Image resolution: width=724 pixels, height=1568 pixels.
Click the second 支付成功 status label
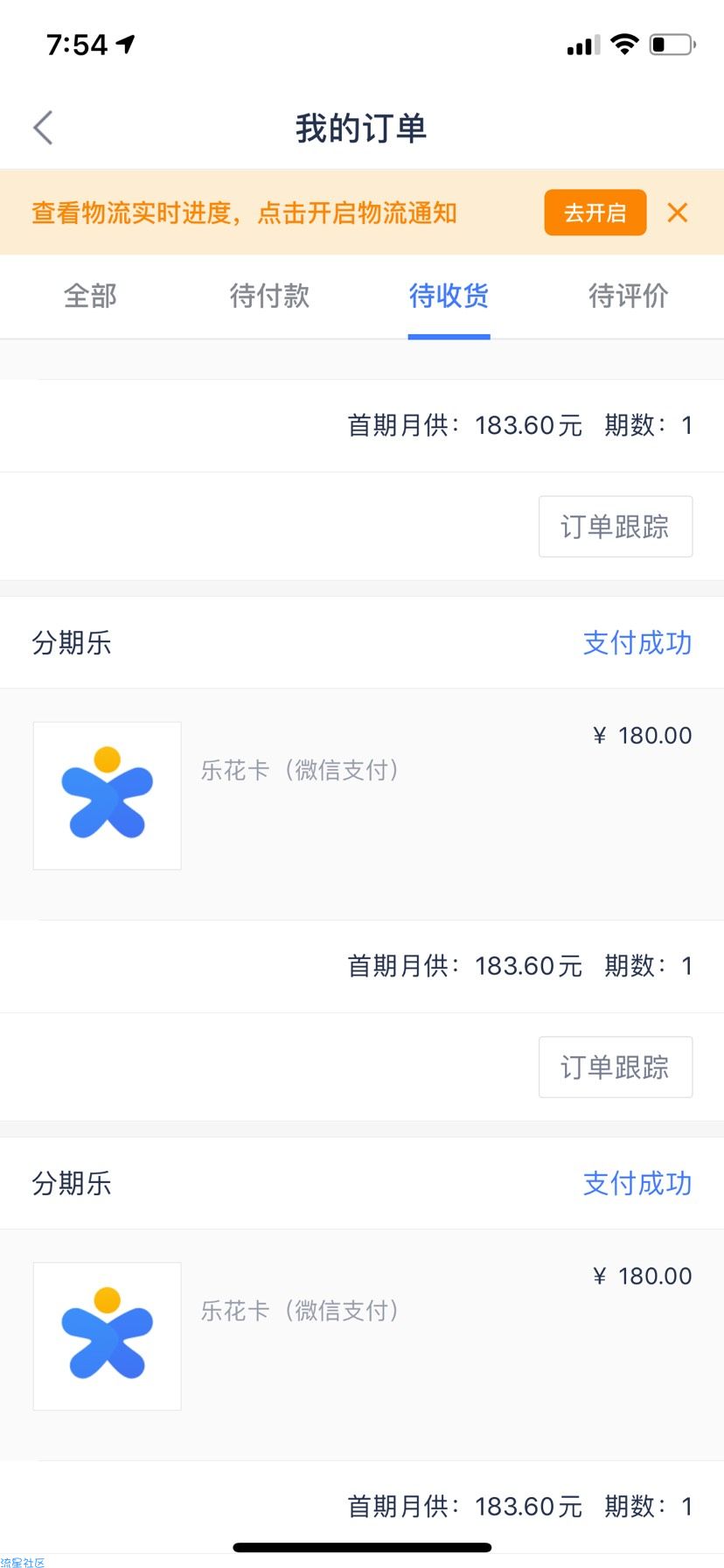point(637,1184)
